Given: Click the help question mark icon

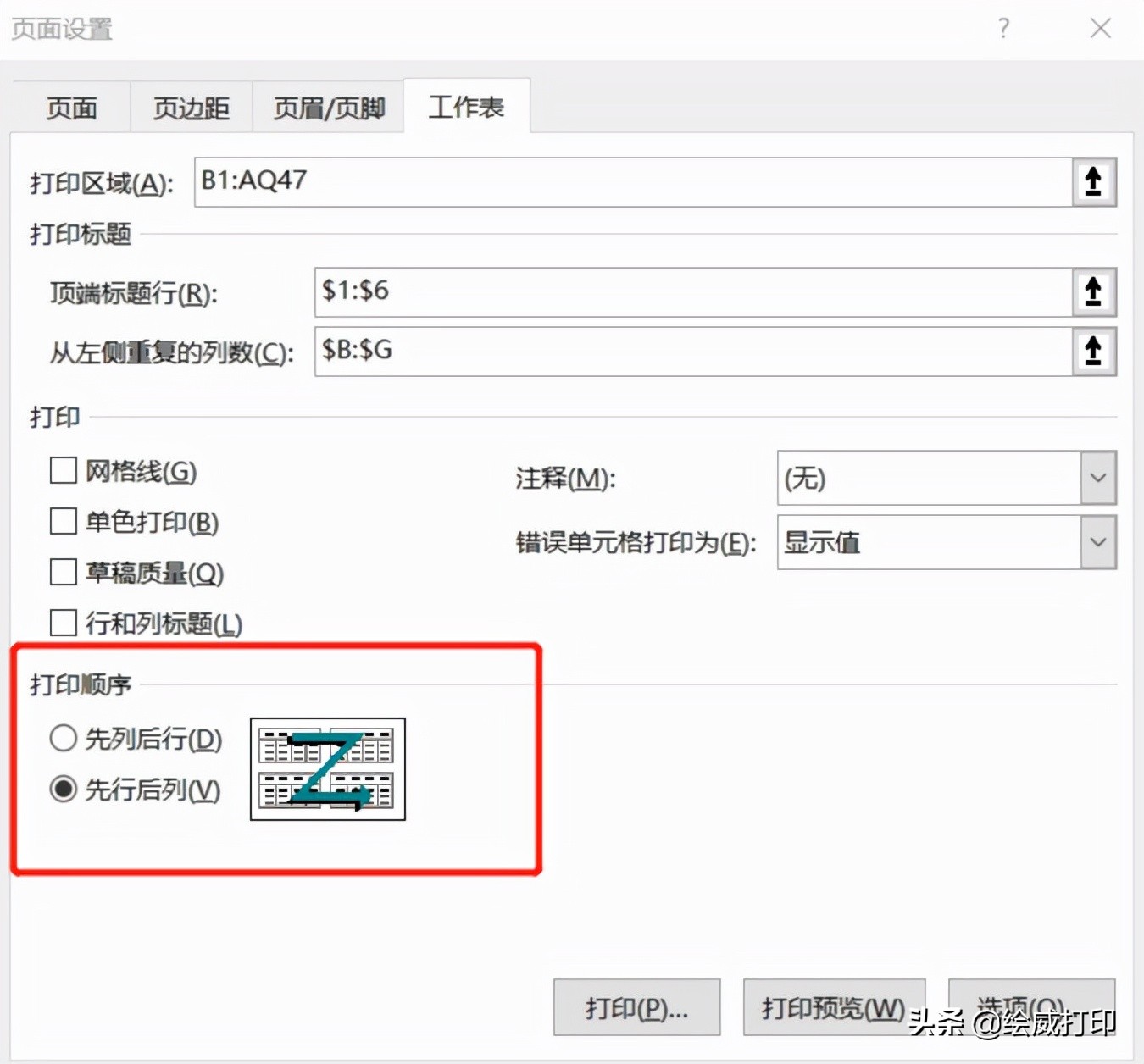Looking at the screenshot, I should [x=1002, y=28].
